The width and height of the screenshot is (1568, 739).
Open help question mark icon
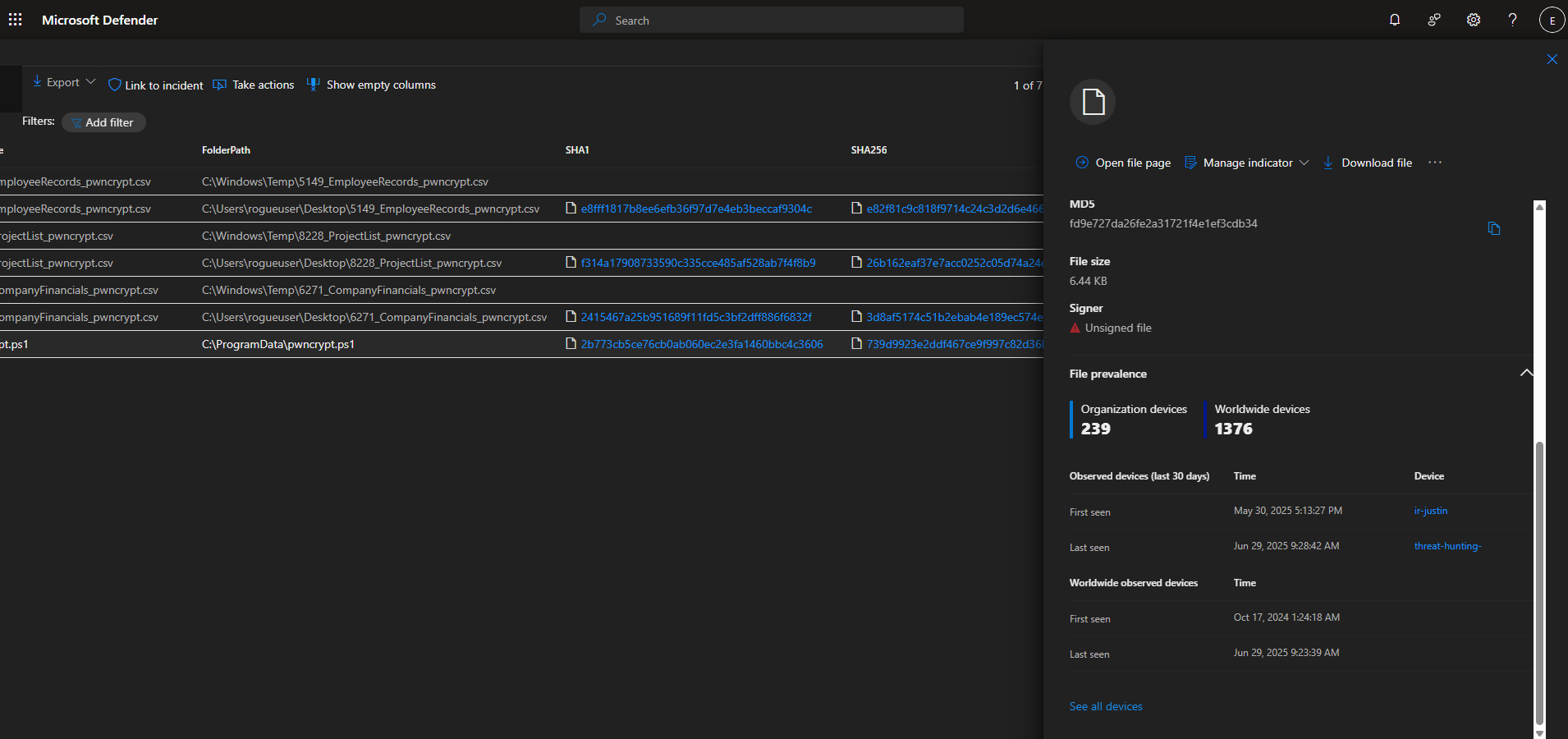[1512, 20]
